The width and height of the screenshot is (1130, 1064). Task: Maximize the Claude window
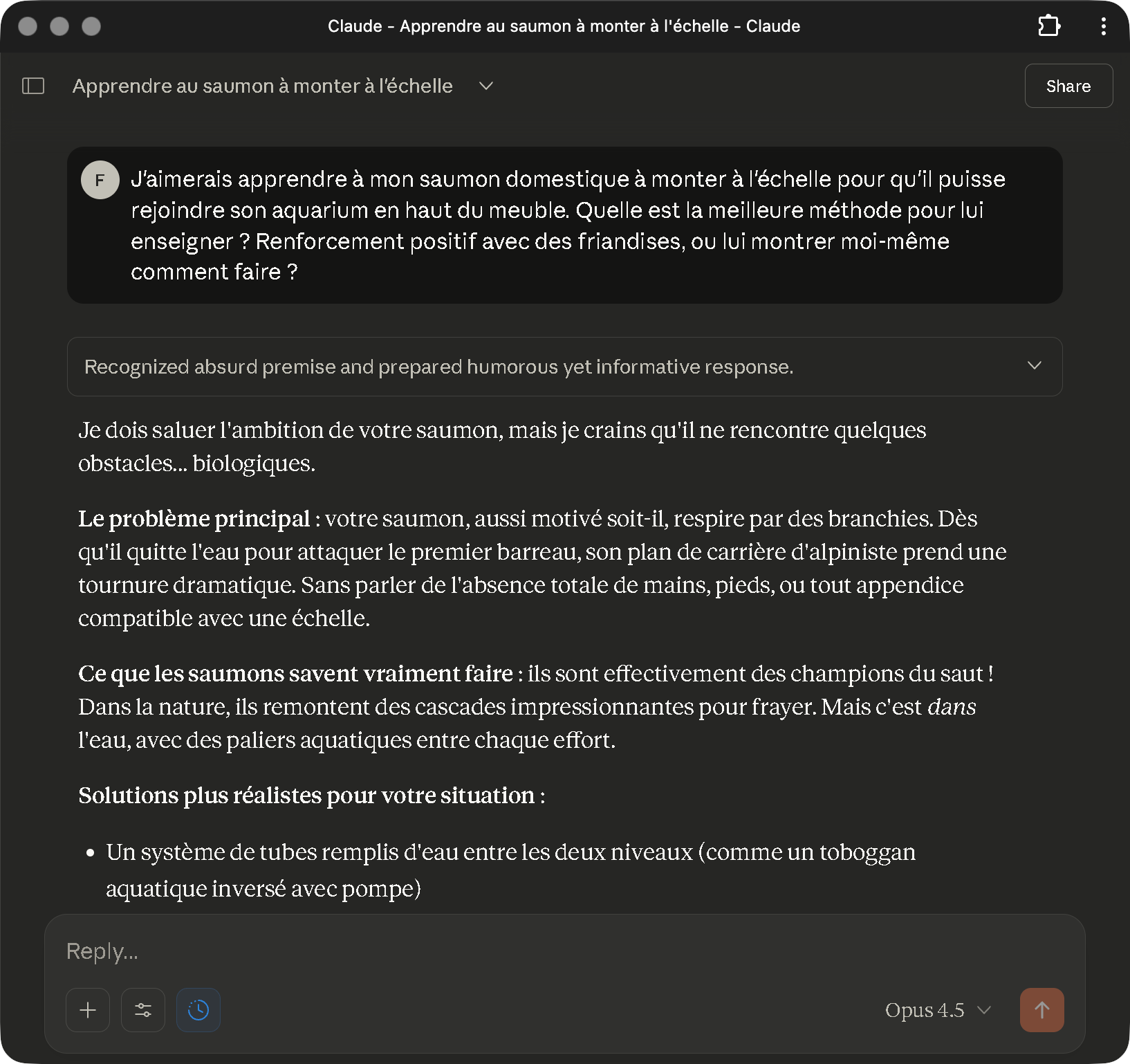pyautogui.click(x=91, y=26)
